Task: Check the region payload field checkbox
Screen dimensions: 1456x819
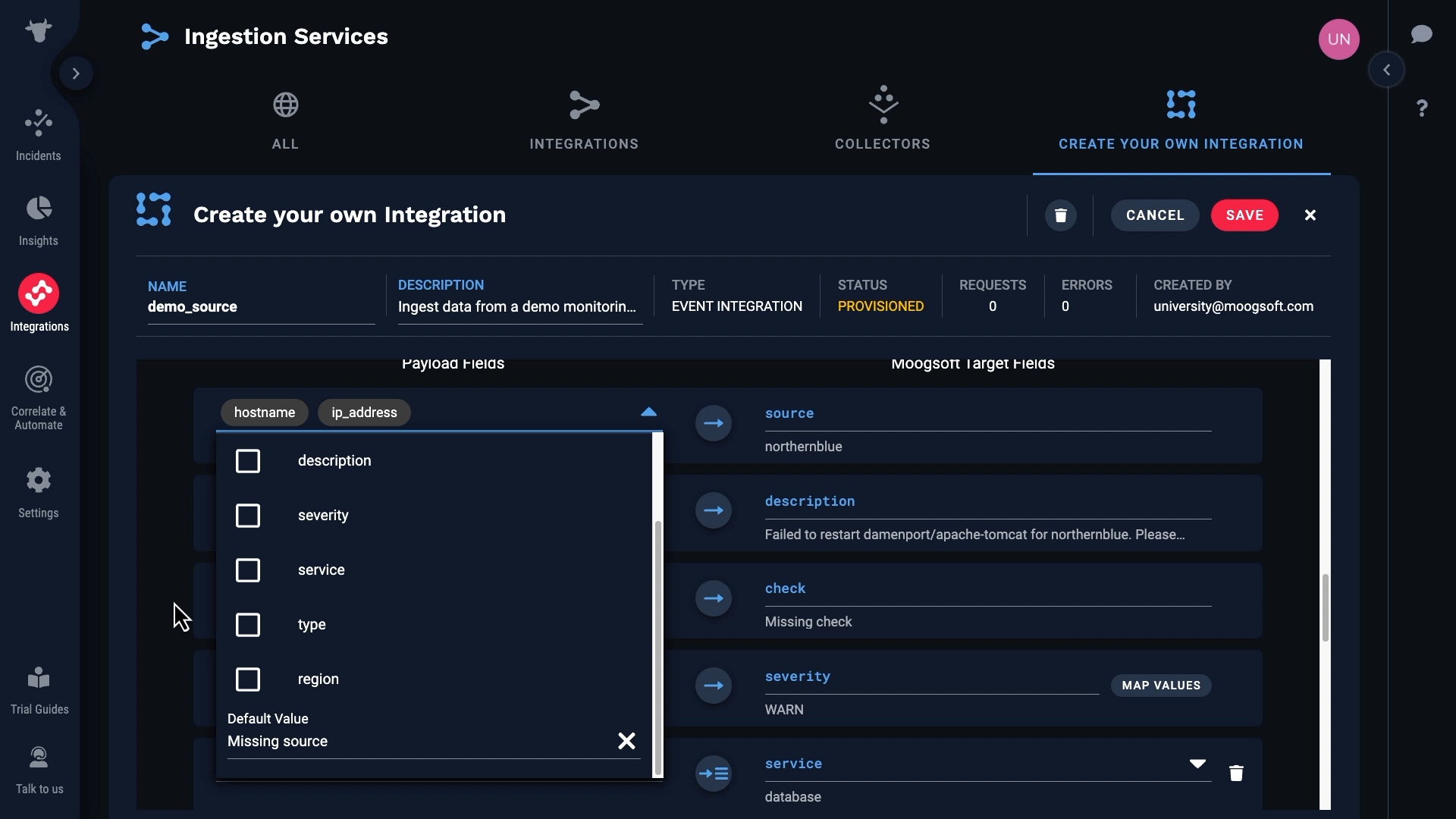Action: [x=248, y=679]
